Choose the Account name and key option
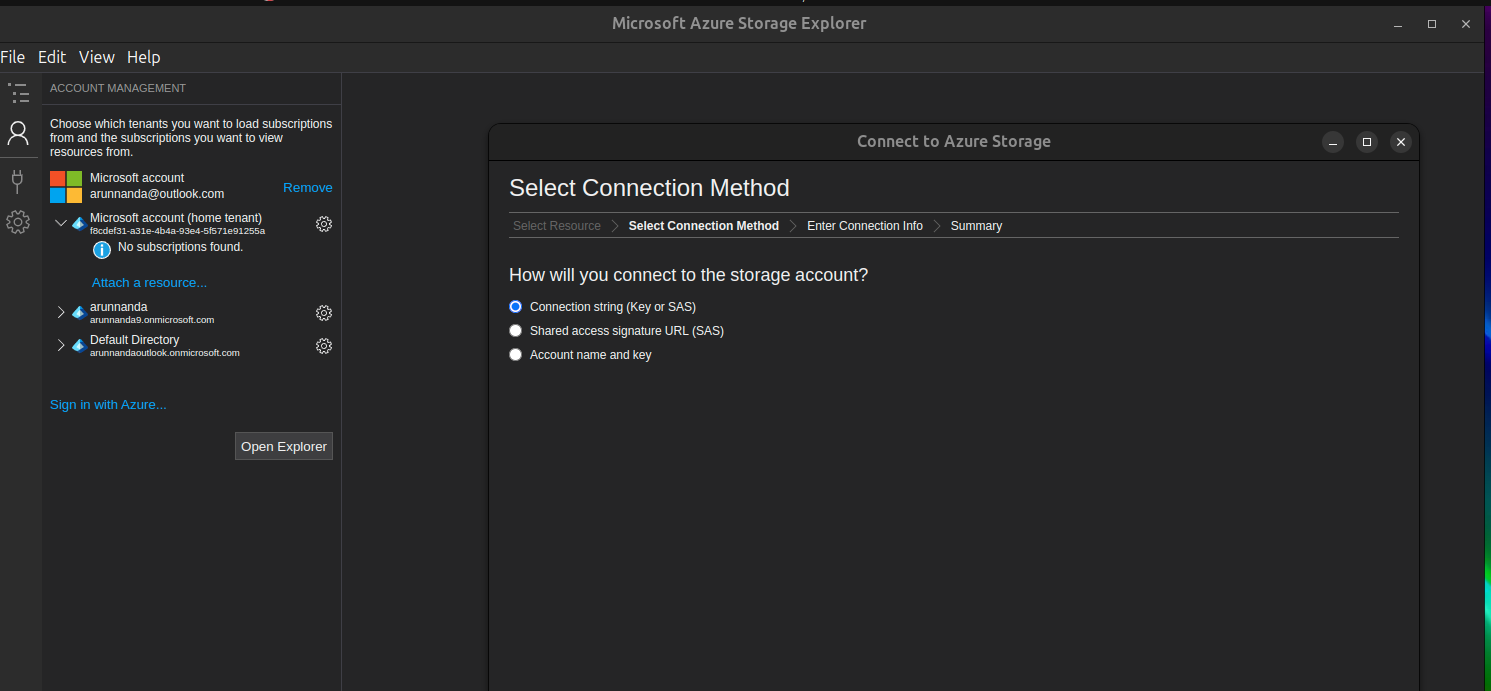This screenshot has height=691, width=1491. (515, 354)
